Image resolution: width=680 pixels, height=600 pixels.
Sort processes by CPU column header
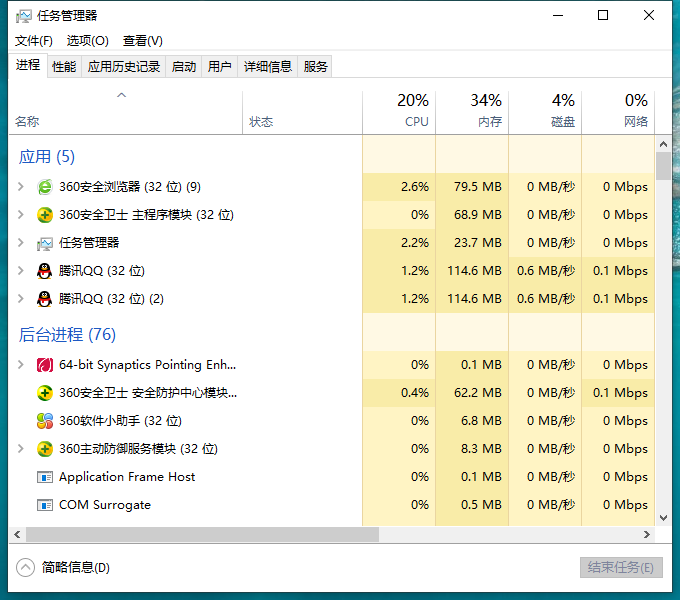399,113
